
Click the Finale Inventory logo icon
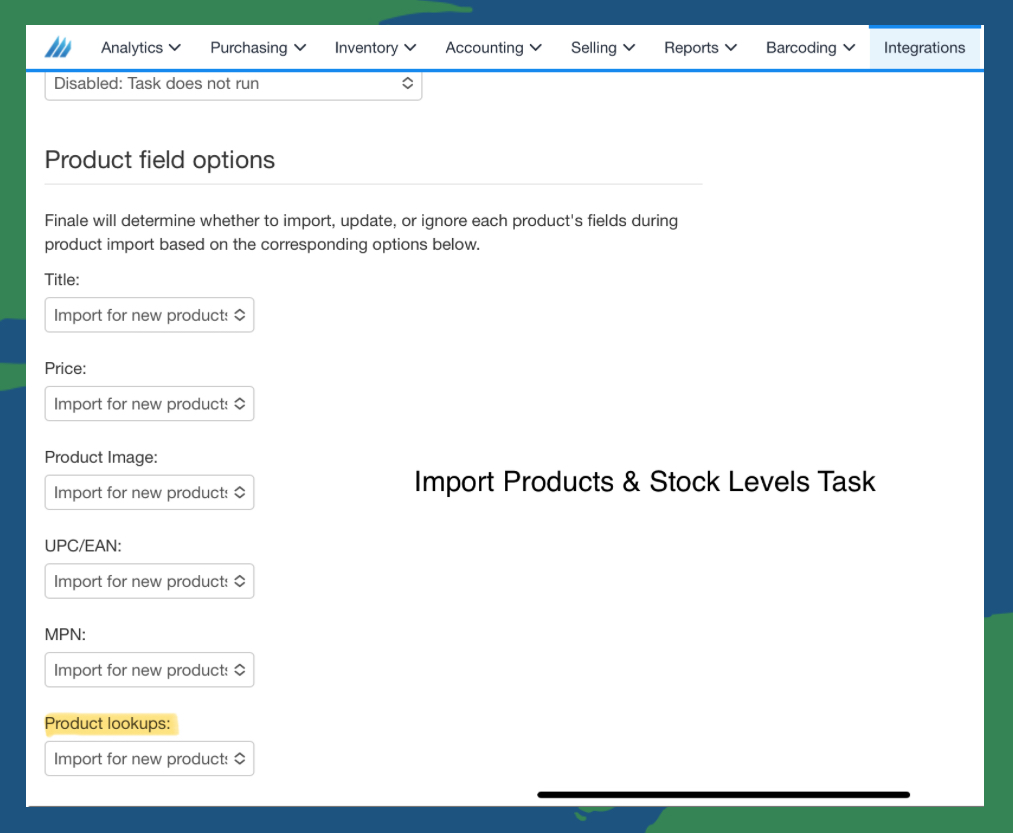[58, 47]
